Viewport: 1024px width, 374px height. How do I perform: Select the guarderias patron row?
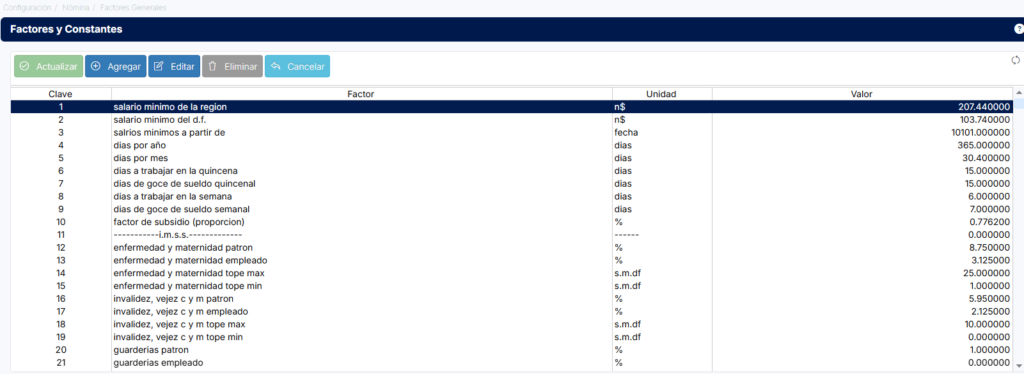coord(511,350)
